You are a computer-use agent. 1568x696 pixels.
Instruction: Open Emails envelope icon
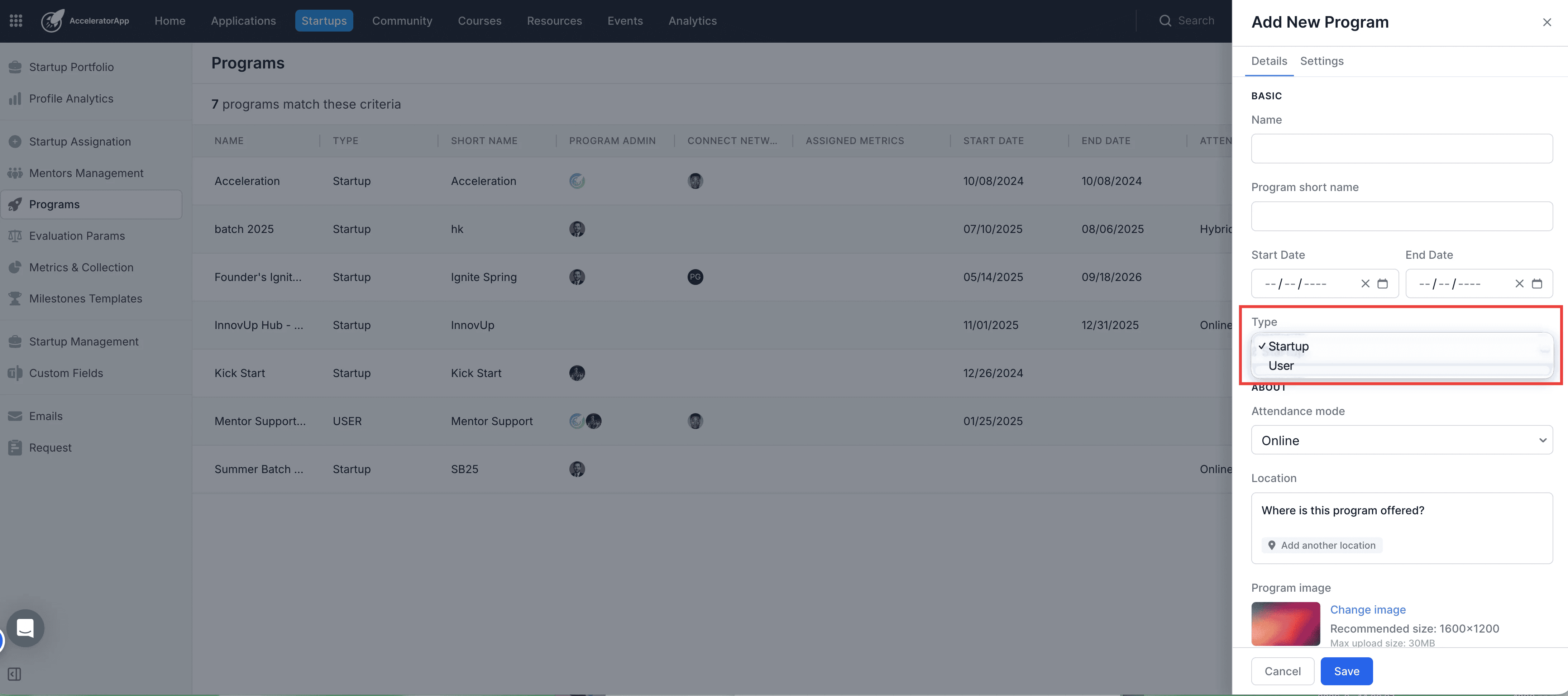point(15,416)
